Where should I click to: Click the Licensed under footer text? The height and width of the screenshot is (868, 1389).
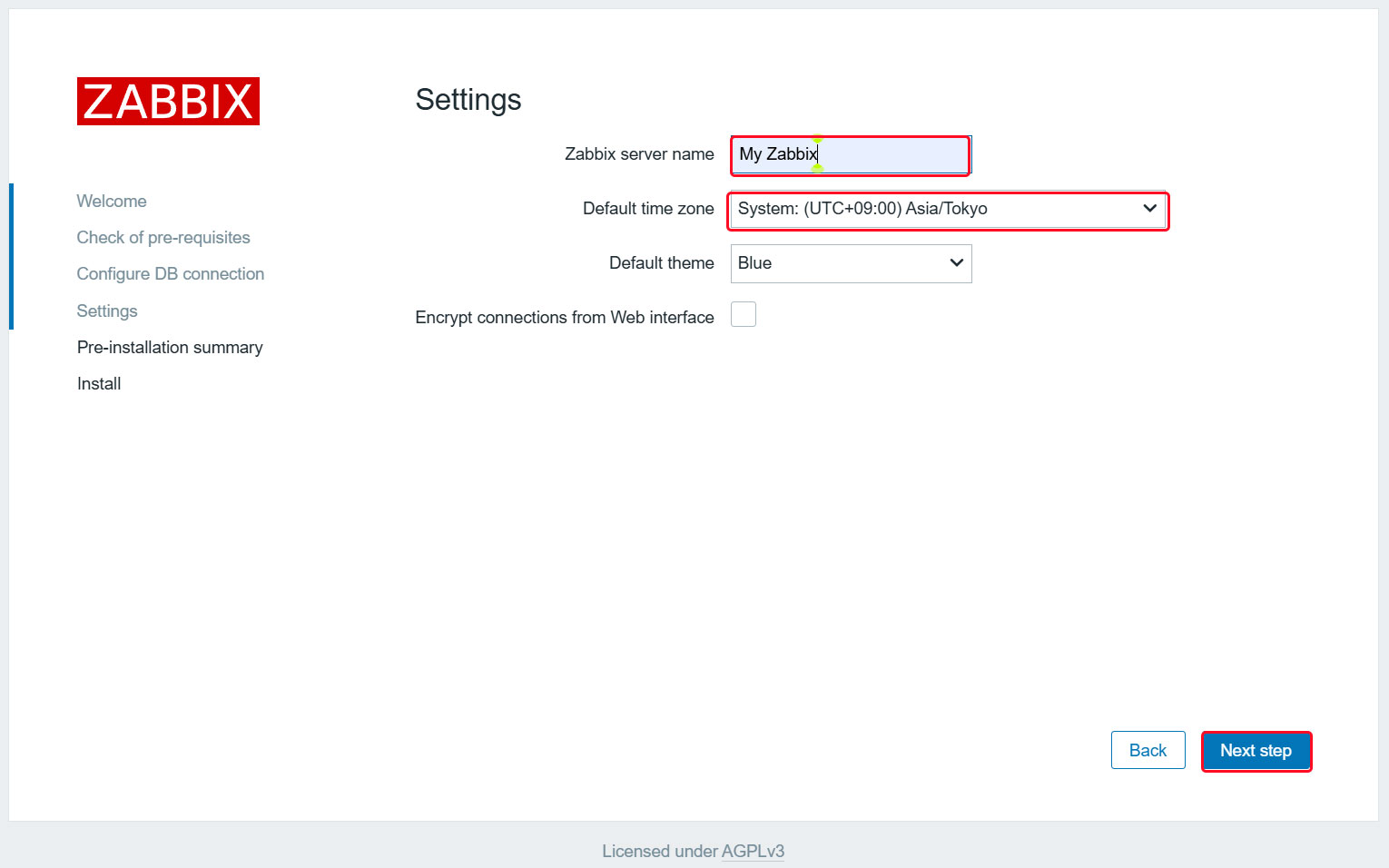(x=660, y=852)
